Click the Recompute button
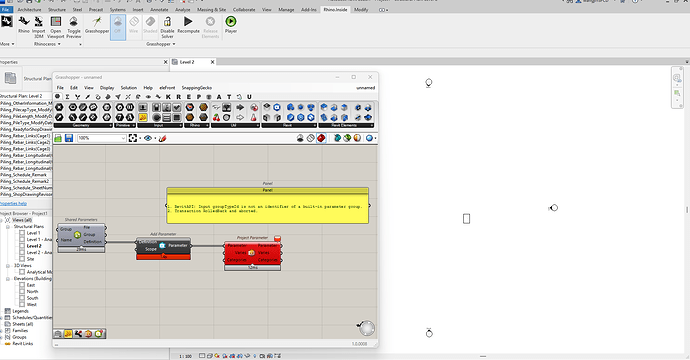This screenshot has width=690, height=360. click(188, 25)
